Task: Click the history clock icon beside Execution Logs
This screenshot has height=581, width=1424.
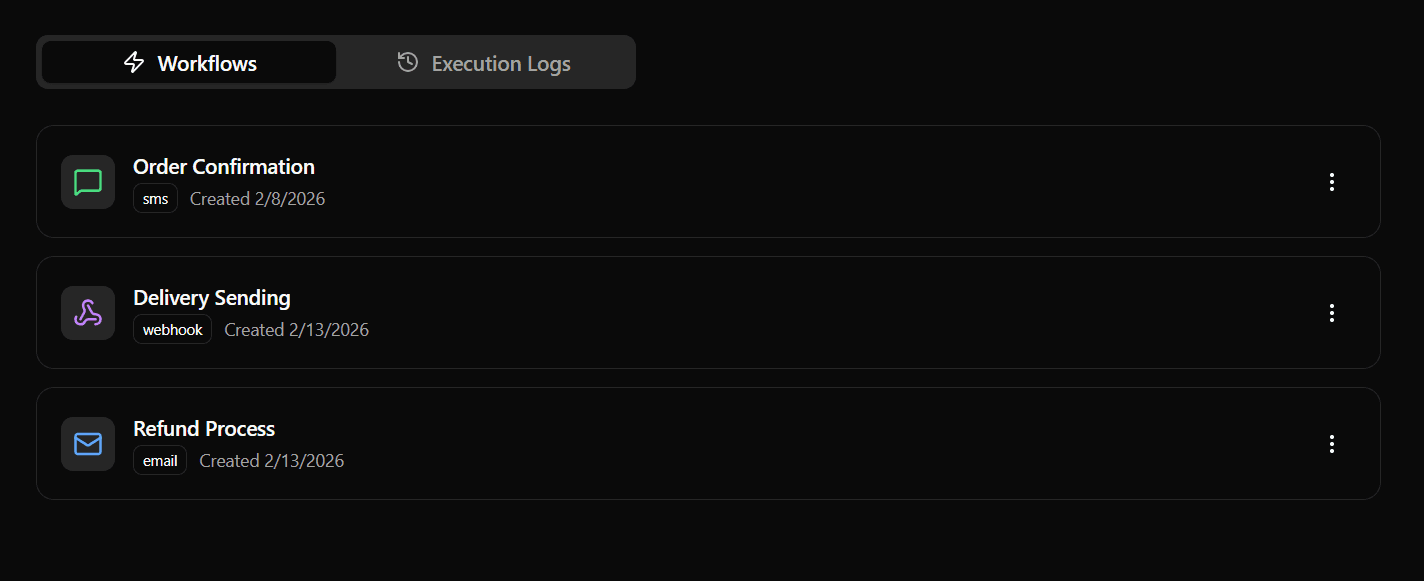Action: click(406, 62)
